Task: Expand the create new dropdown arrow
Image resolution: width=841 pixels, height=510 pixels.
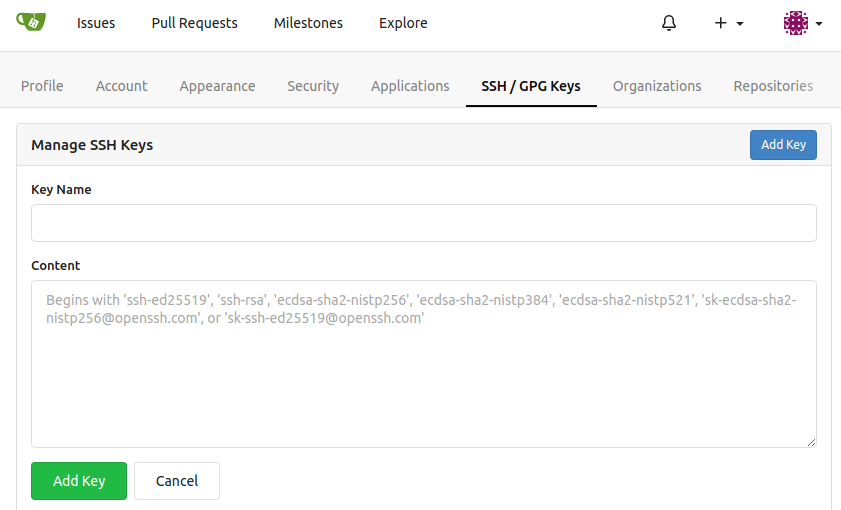Action: tap(740, 24)
